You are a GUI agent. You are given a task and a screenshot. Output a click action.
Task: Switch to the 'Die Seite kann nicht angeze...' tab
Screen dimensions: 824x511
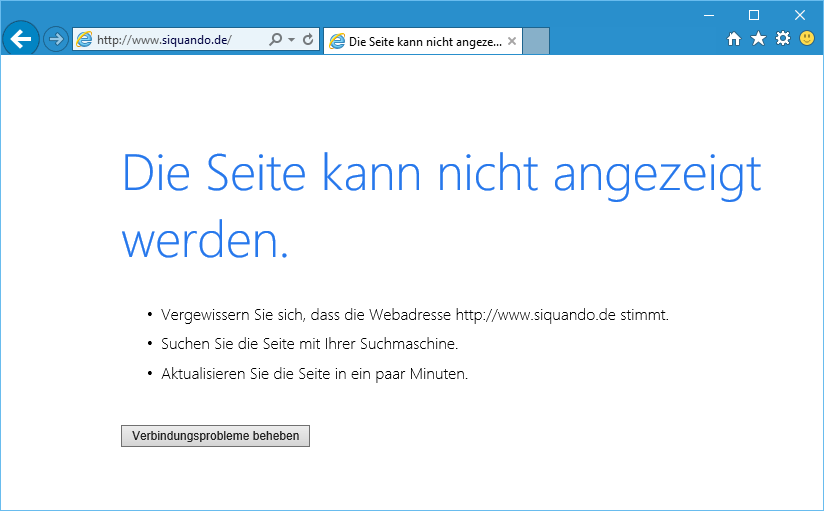point(423,42)
